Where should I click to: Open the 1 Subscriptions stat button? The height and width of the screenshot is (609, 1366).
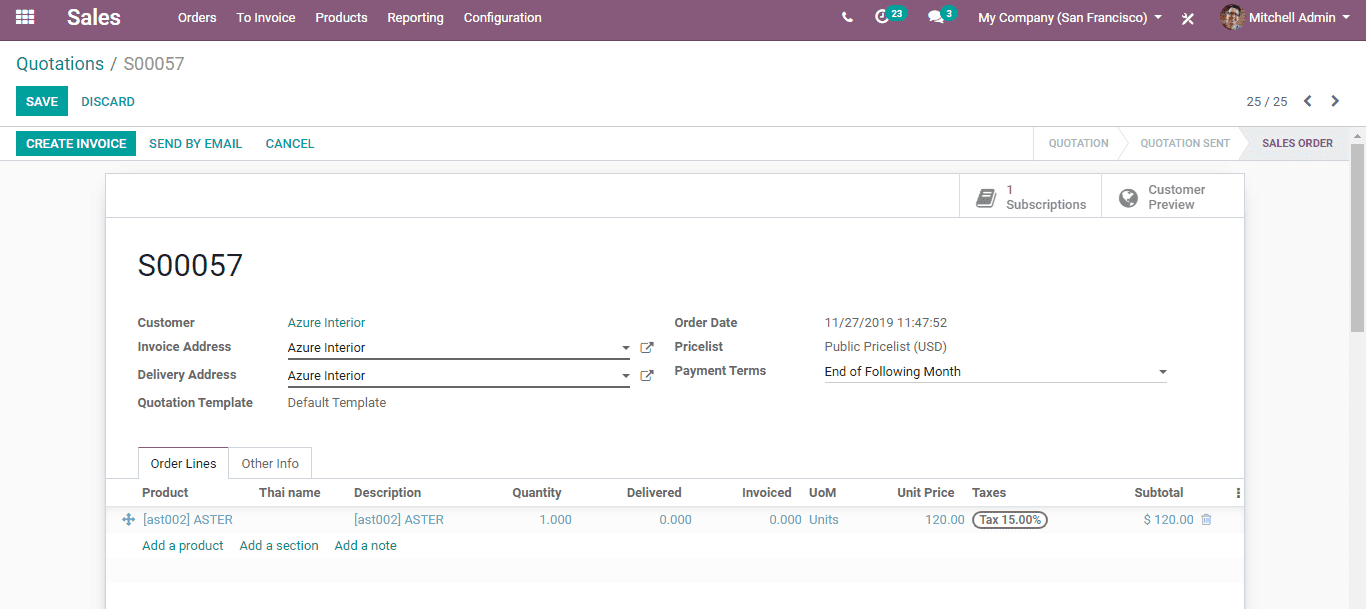pyautogui.click(x=1030, y=197)
